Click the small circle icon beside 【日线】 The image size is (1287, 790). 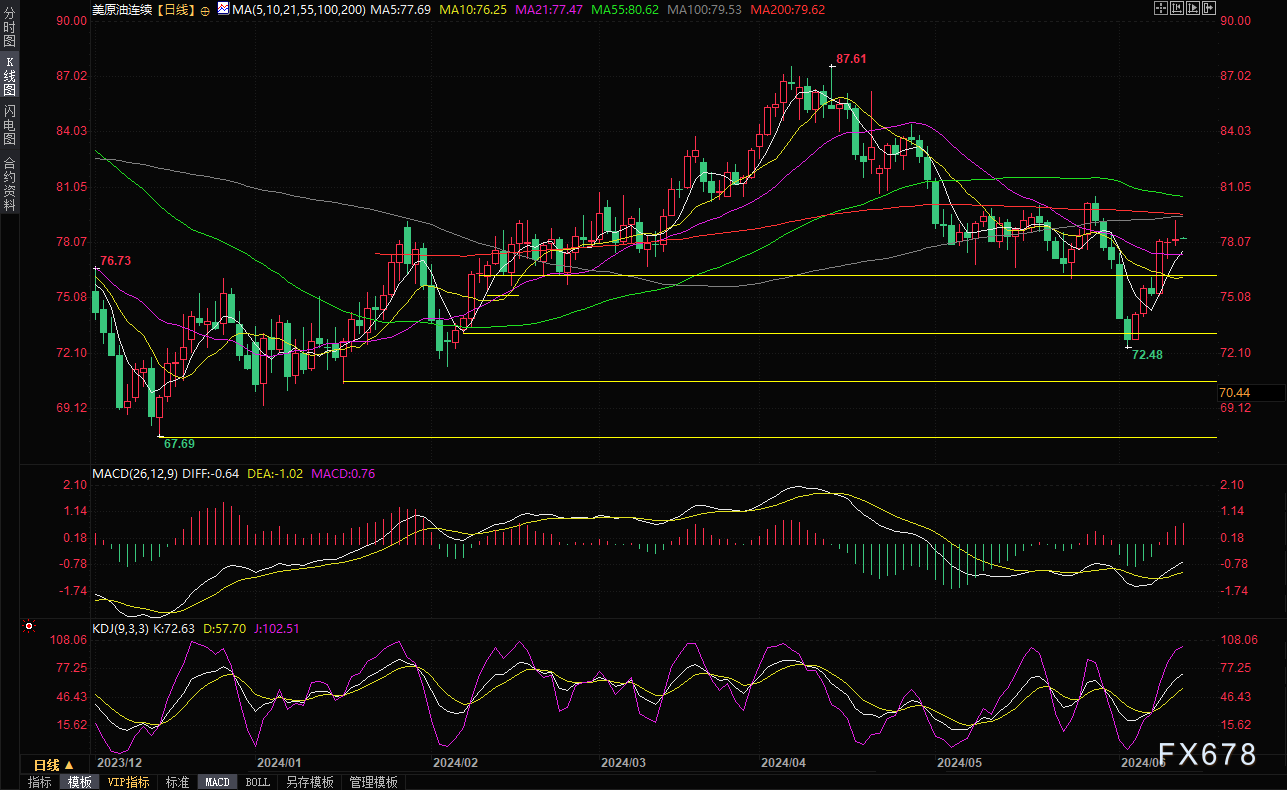(x=205, y=11)
